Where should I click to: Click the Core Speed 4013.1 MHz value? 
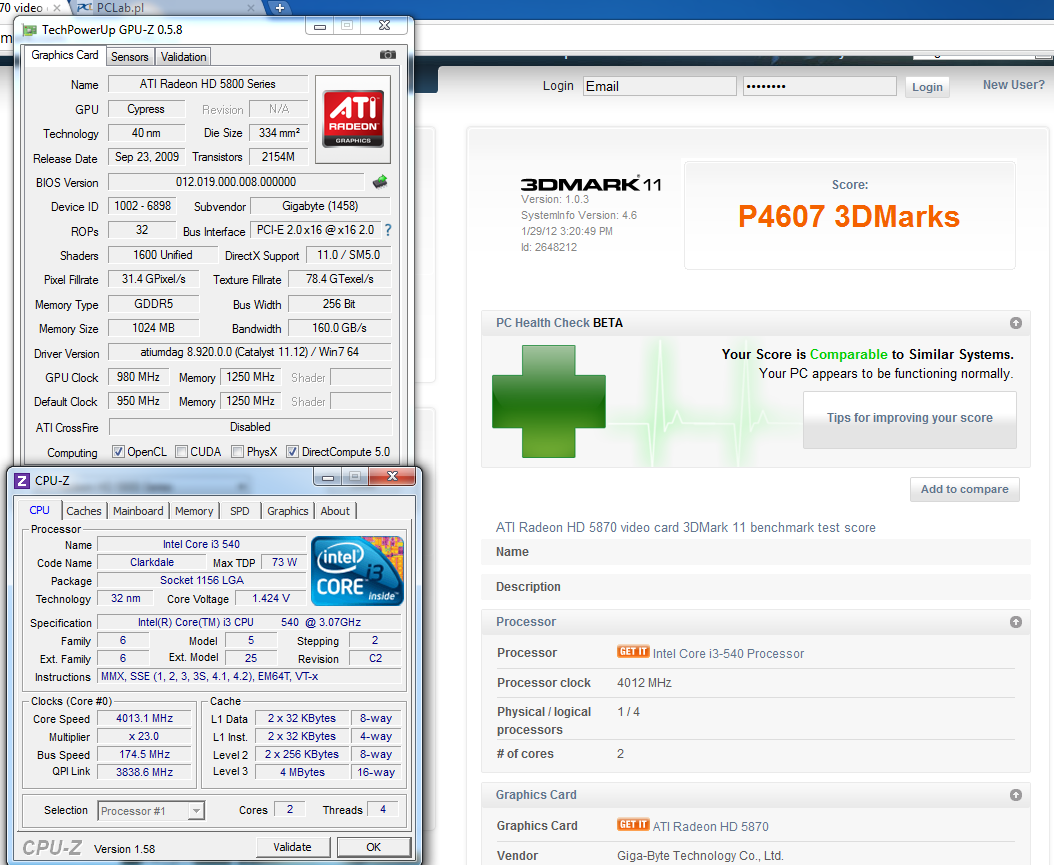[x=145, y=718]
